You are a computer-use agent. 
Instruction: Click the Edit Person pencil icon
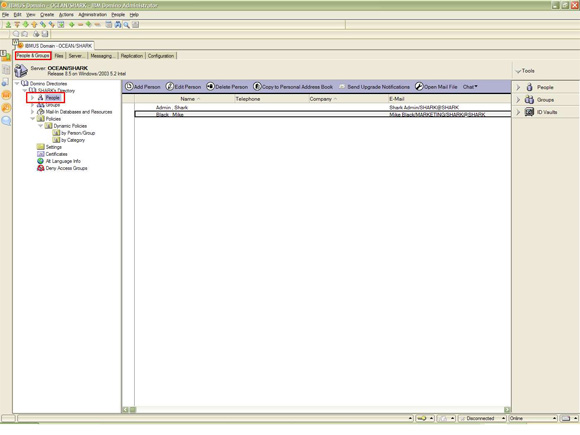coord(170,87)
